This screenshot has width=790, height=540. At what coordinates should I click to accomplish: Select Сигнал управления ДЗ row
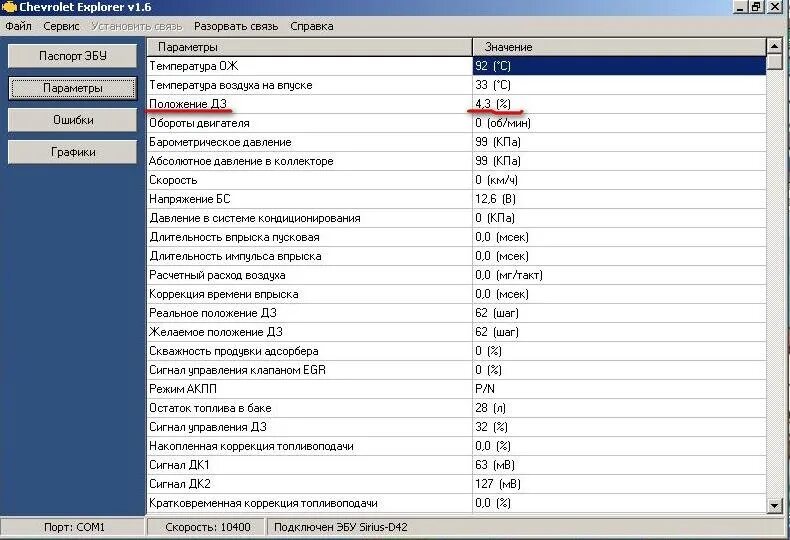tap(456, 427)
